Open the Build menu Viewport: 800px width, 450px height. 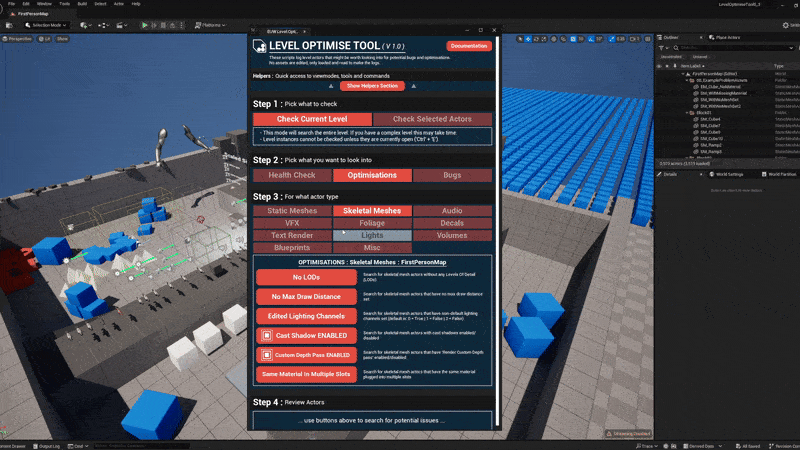(82, 4)
